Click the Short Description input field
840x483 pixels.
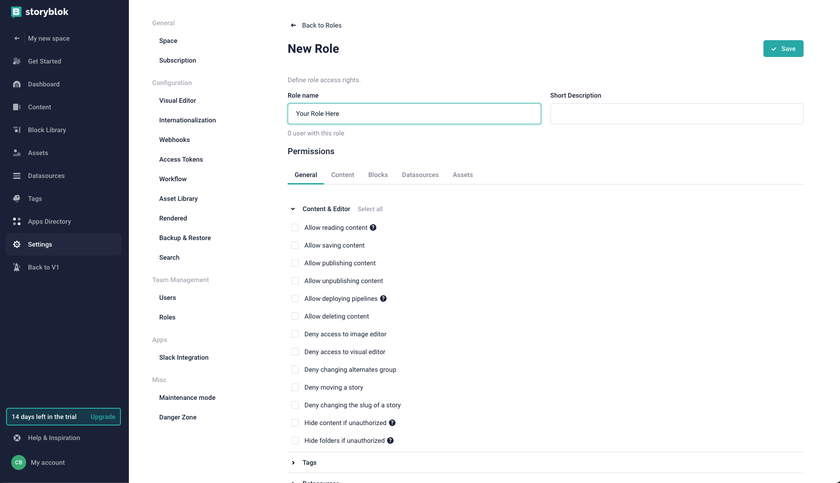tap(676, 114)
